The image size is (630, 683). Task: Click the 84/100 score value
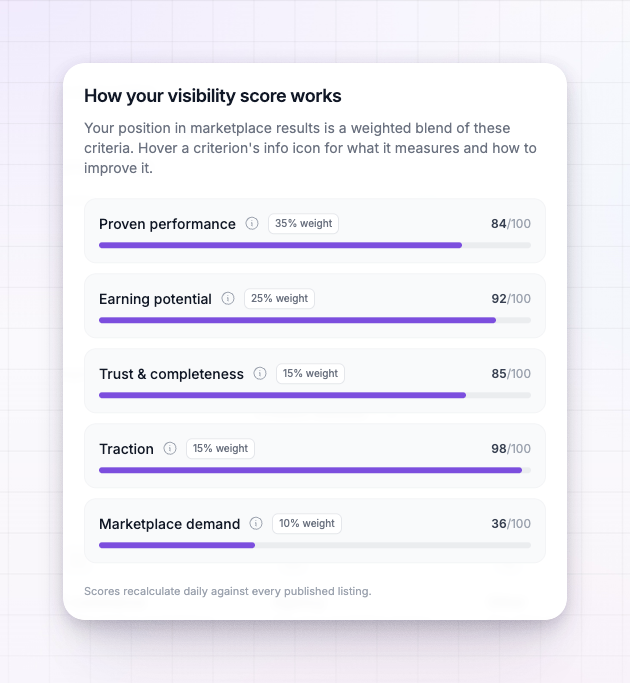tap(511, 223)
